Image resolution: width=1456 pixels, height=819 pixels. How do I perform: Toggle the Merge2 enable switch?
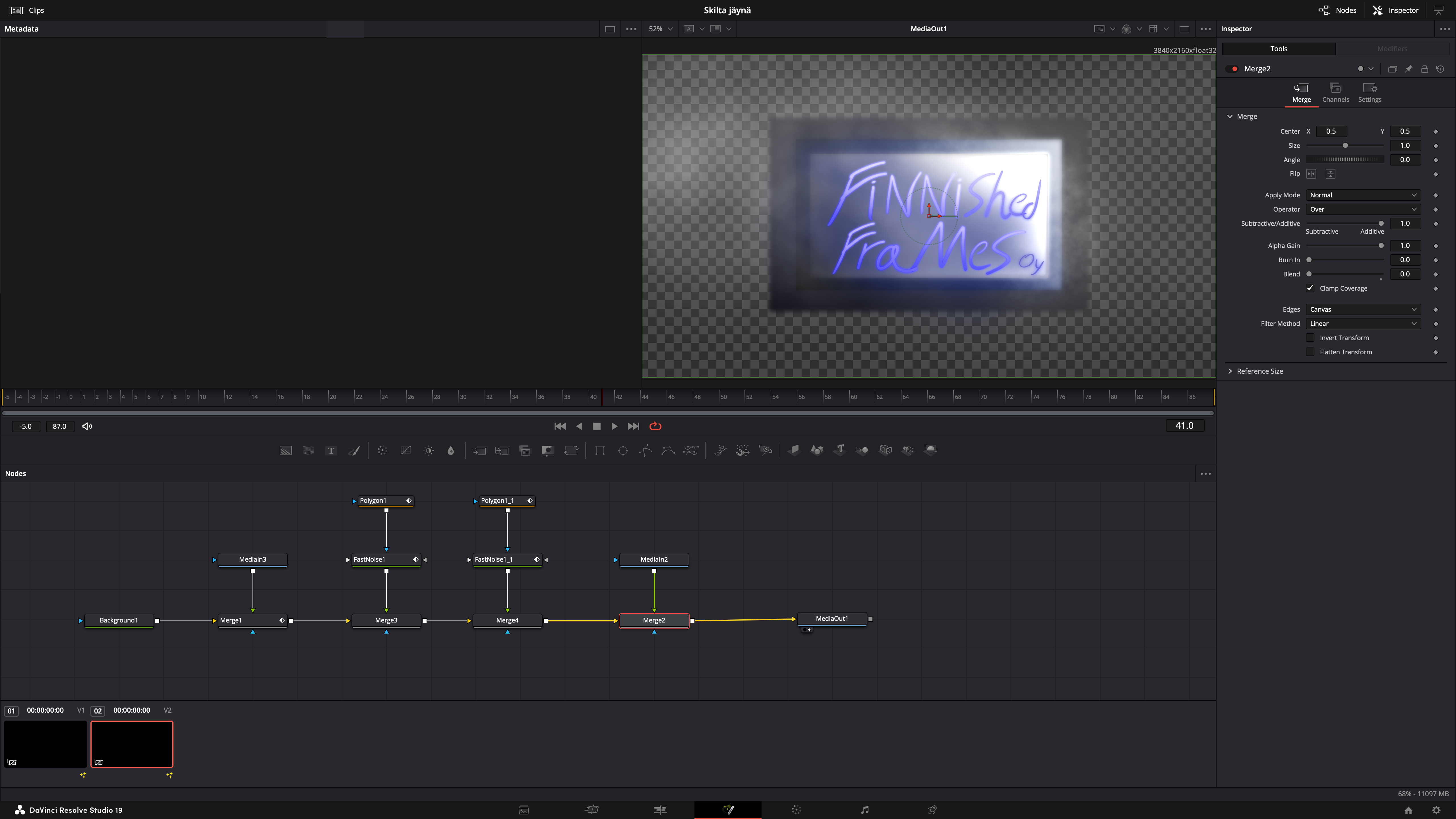click(1232, 69)
